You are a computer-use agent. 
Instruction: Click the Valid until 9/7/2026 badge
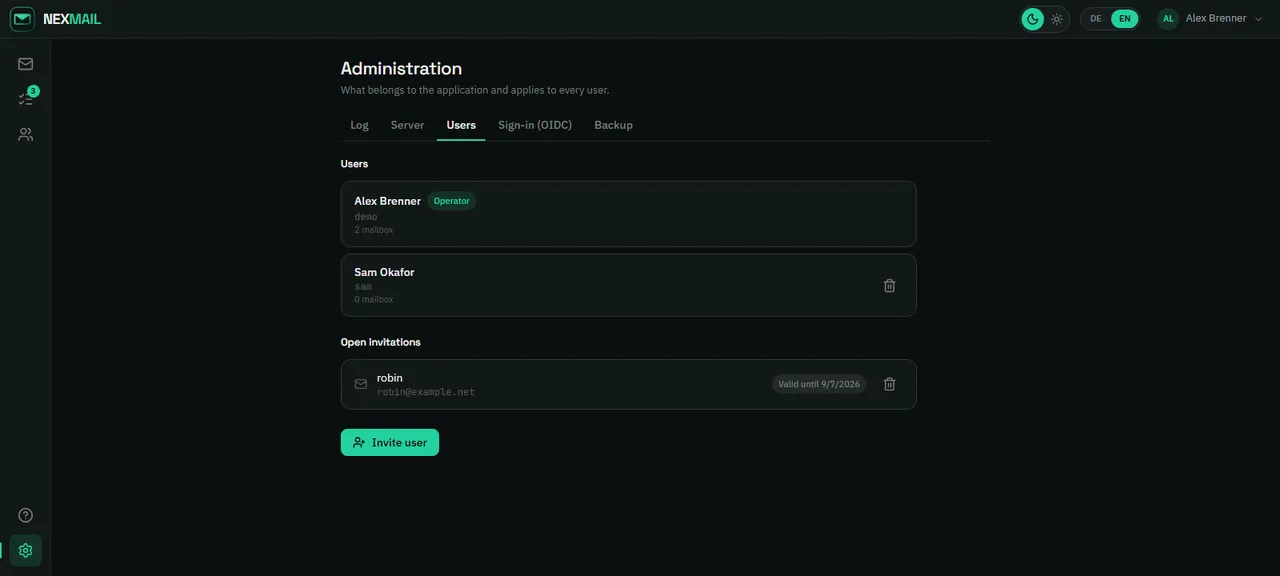(819, 384)
